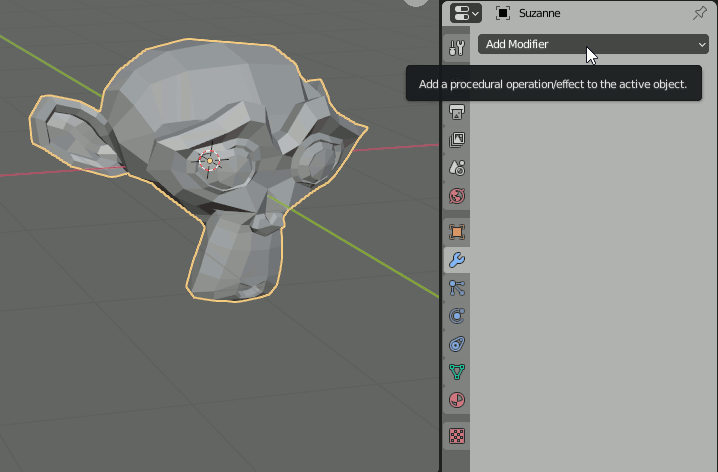Screen dimensions: 718x472
Task: Click the active Modifiers wrench tab
Action: click(x=456, y=260)
